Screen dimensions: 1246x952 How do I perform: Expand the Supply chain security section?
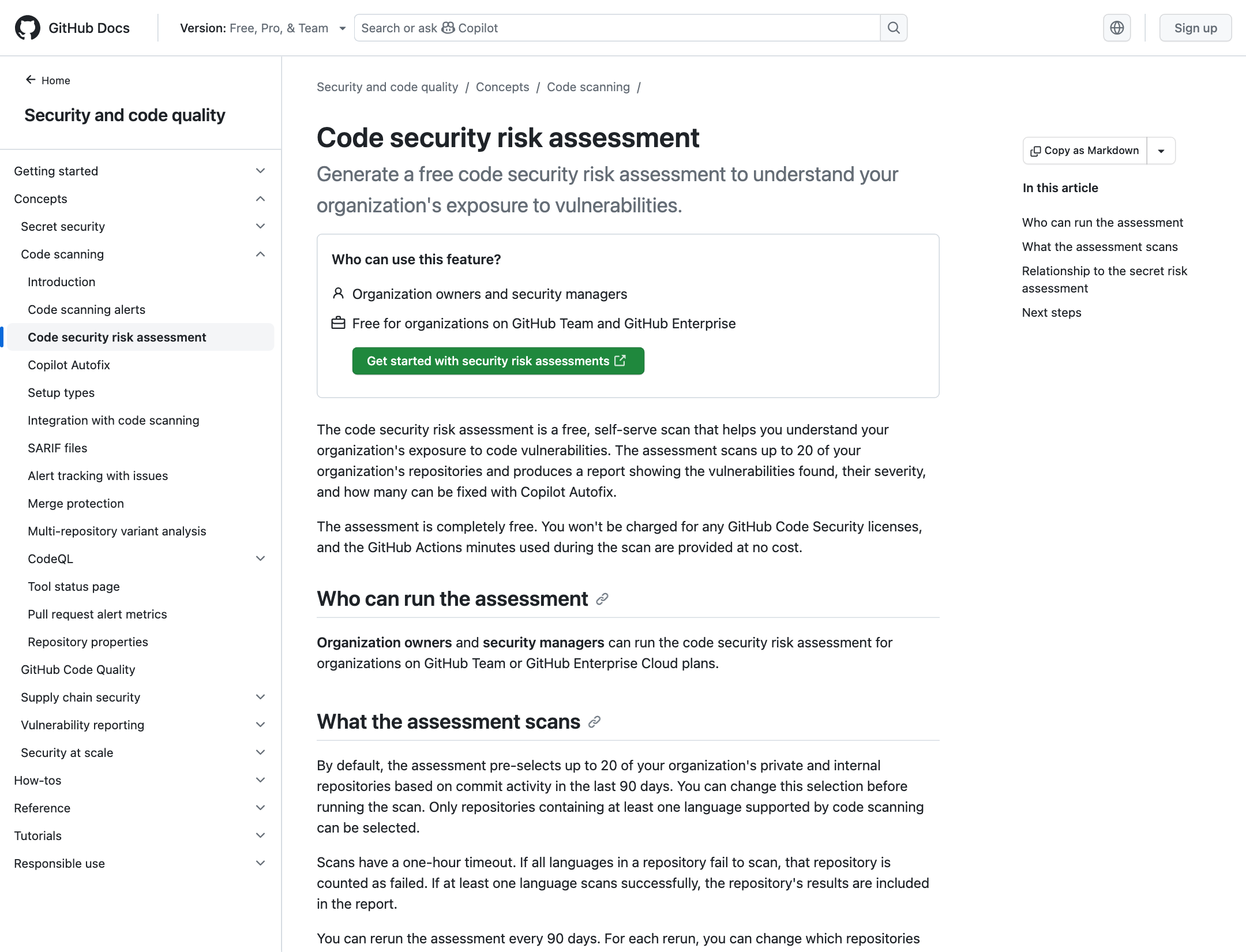tap(260, 697)
